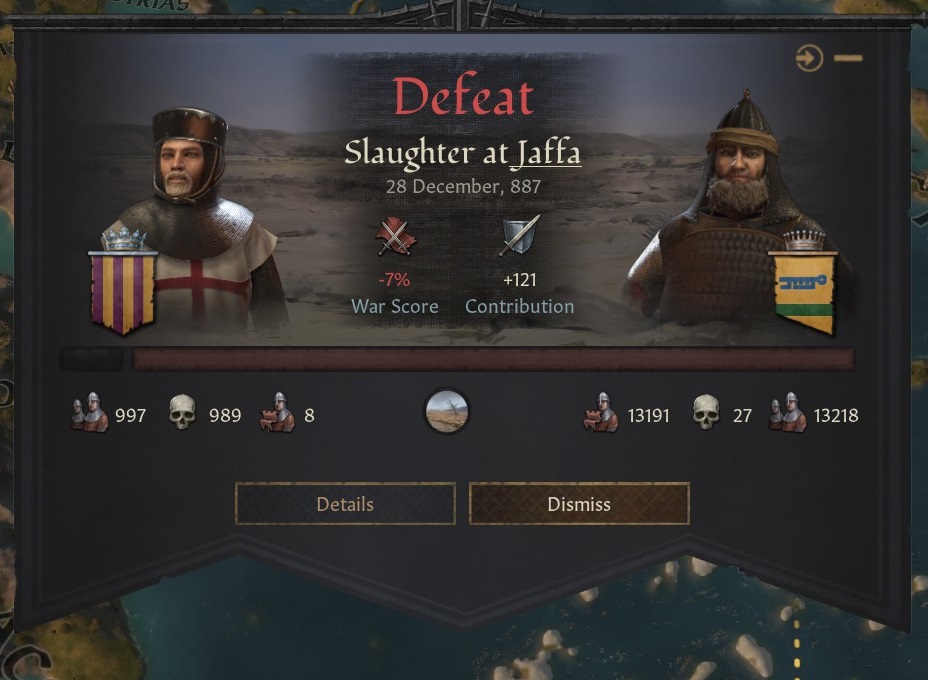Click the 997 initial soldiers icon
The image size is (928, 680).
click(89, 412)
